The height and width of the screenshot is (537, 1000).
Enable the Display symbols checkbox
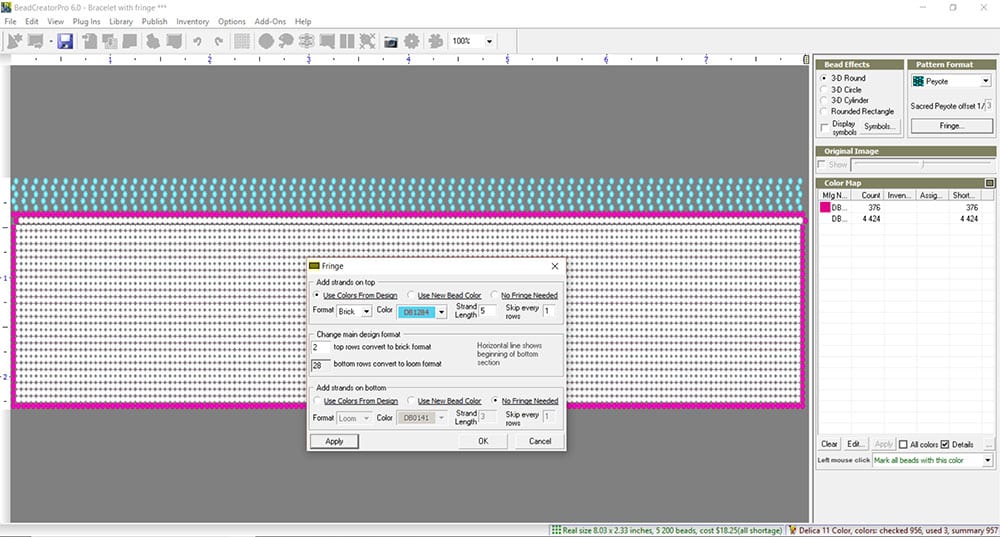coord(825,128)
